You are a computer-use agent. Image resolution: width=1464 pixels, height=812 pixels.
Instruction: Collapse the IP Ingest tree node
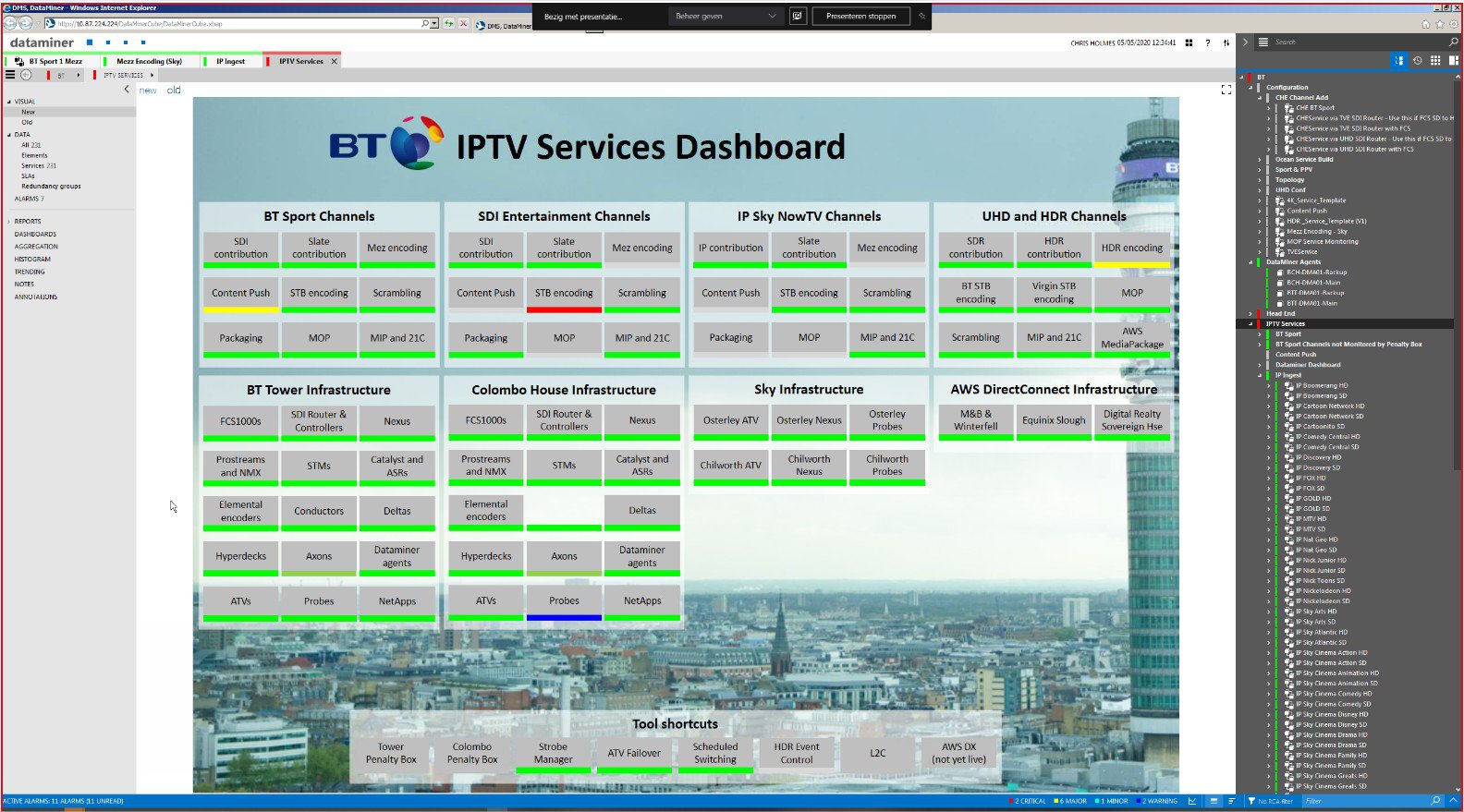coord(1260,375)
